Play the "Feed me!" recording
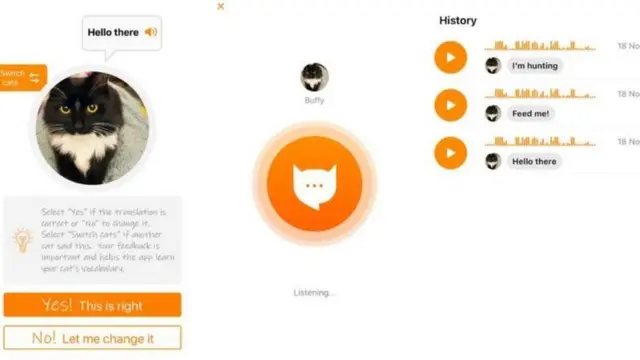Image resolution: width=640 pixels, height=360 pixels. pos(451,105)
